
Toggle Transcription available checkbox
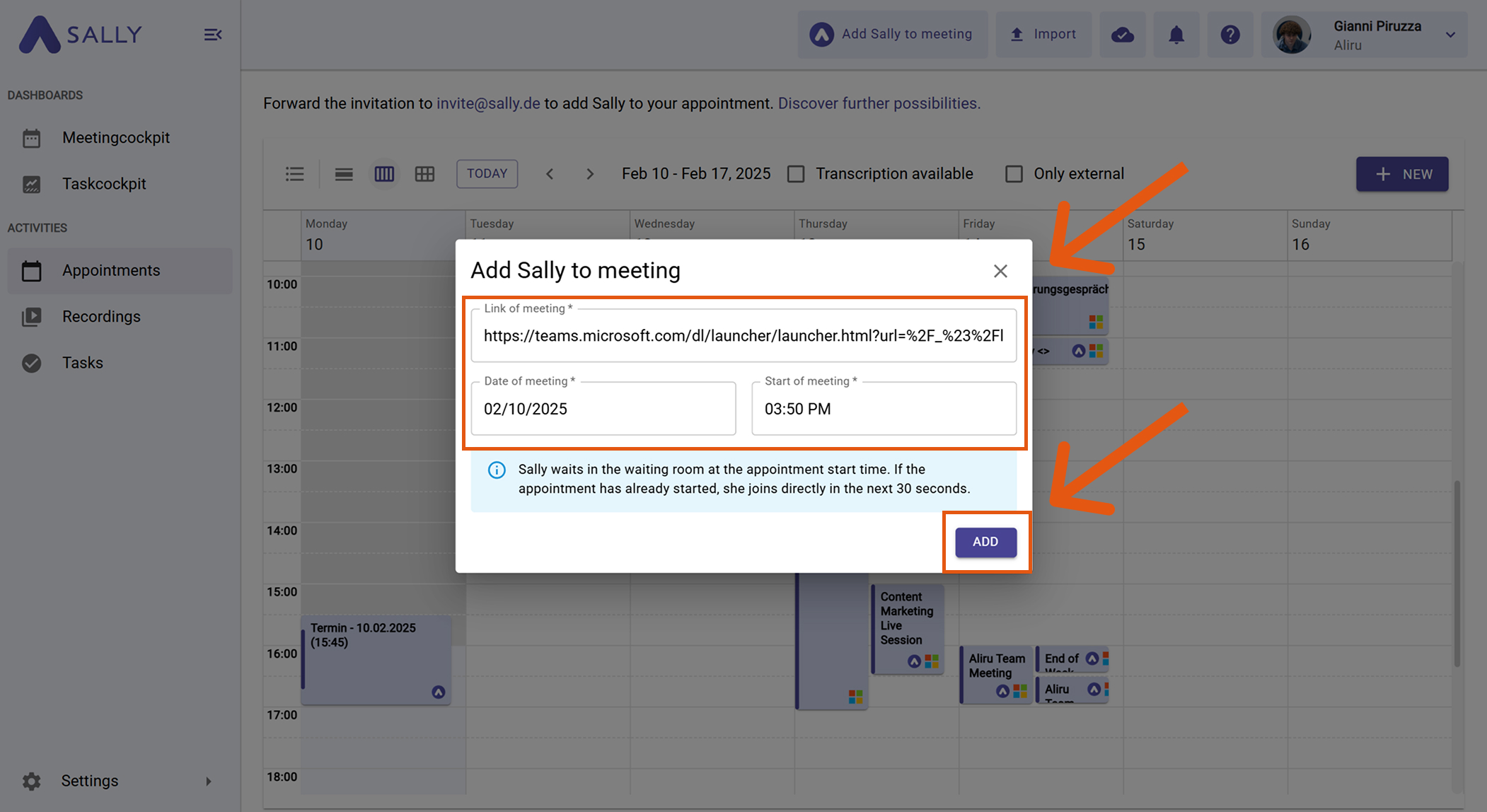796,174
